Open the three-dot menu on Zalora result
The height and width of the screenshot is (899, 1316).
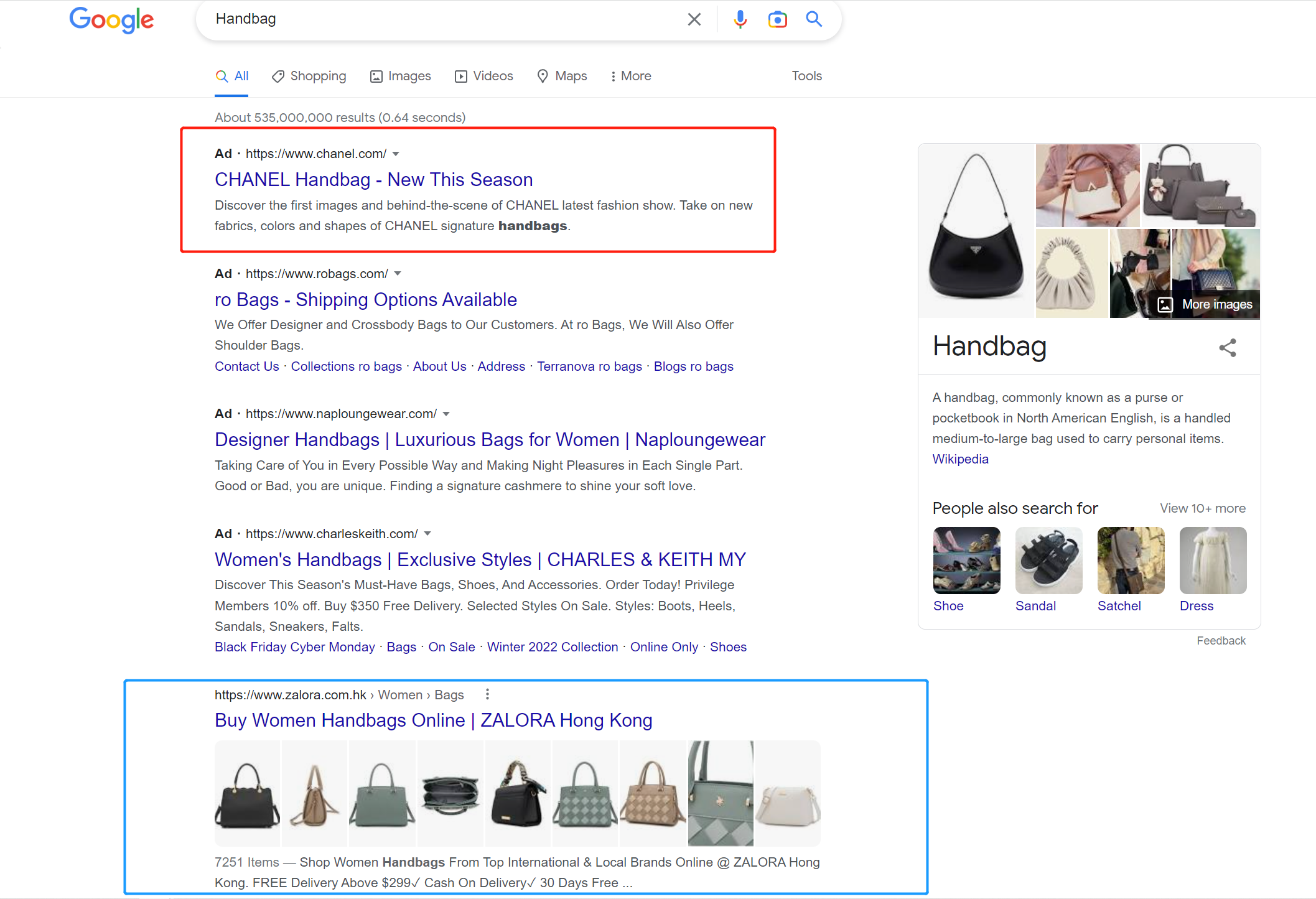tap(487, 694)
